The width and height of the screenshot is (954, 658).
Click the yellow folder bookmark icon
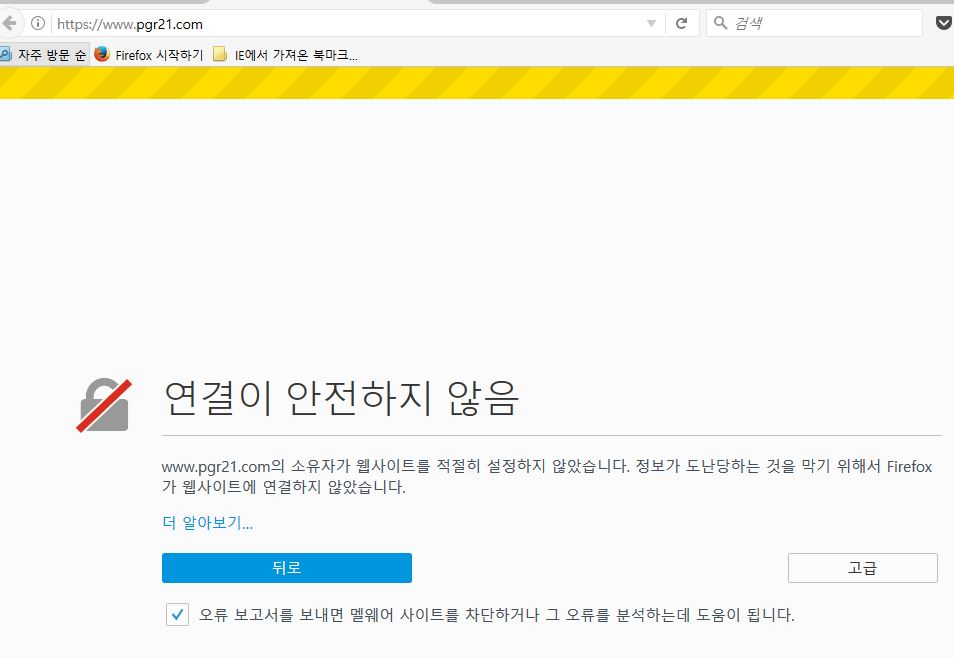point(220,55)
